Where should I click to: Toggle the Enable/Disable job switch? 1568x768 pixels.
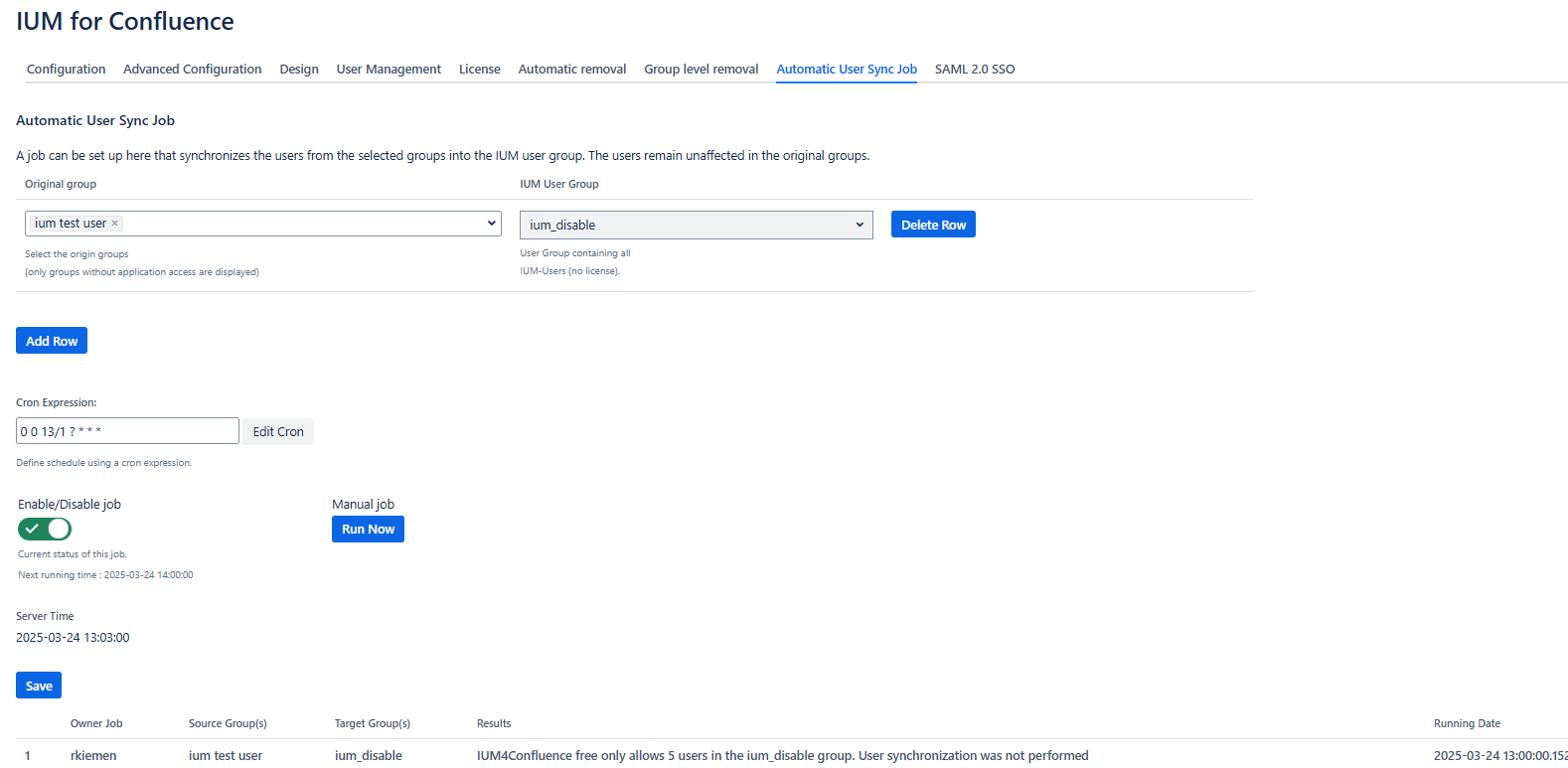coord(45,529)
